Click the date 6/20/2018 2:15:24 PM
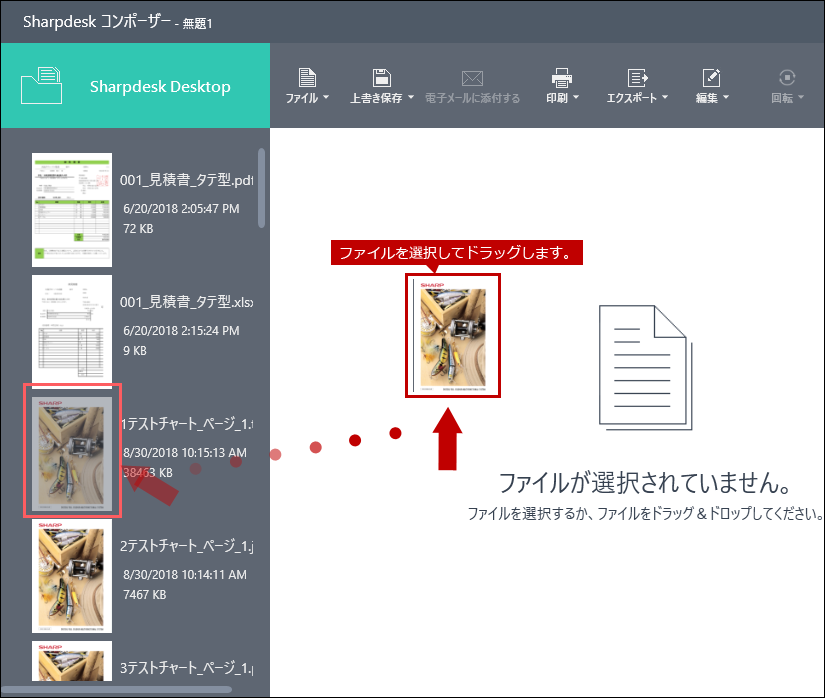 (181, 331)
